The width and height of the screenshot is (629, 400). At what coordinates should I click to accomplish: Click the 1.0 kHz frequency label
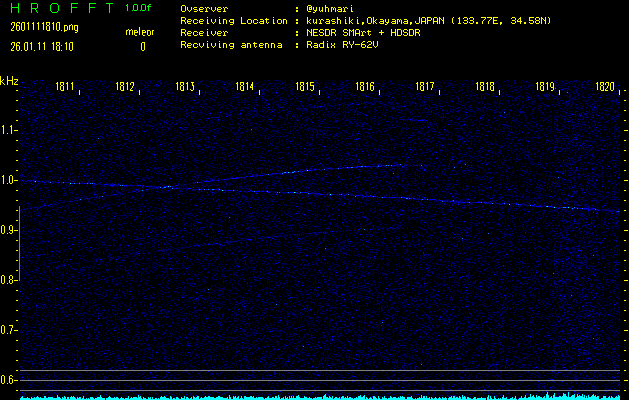click(9, 180)
